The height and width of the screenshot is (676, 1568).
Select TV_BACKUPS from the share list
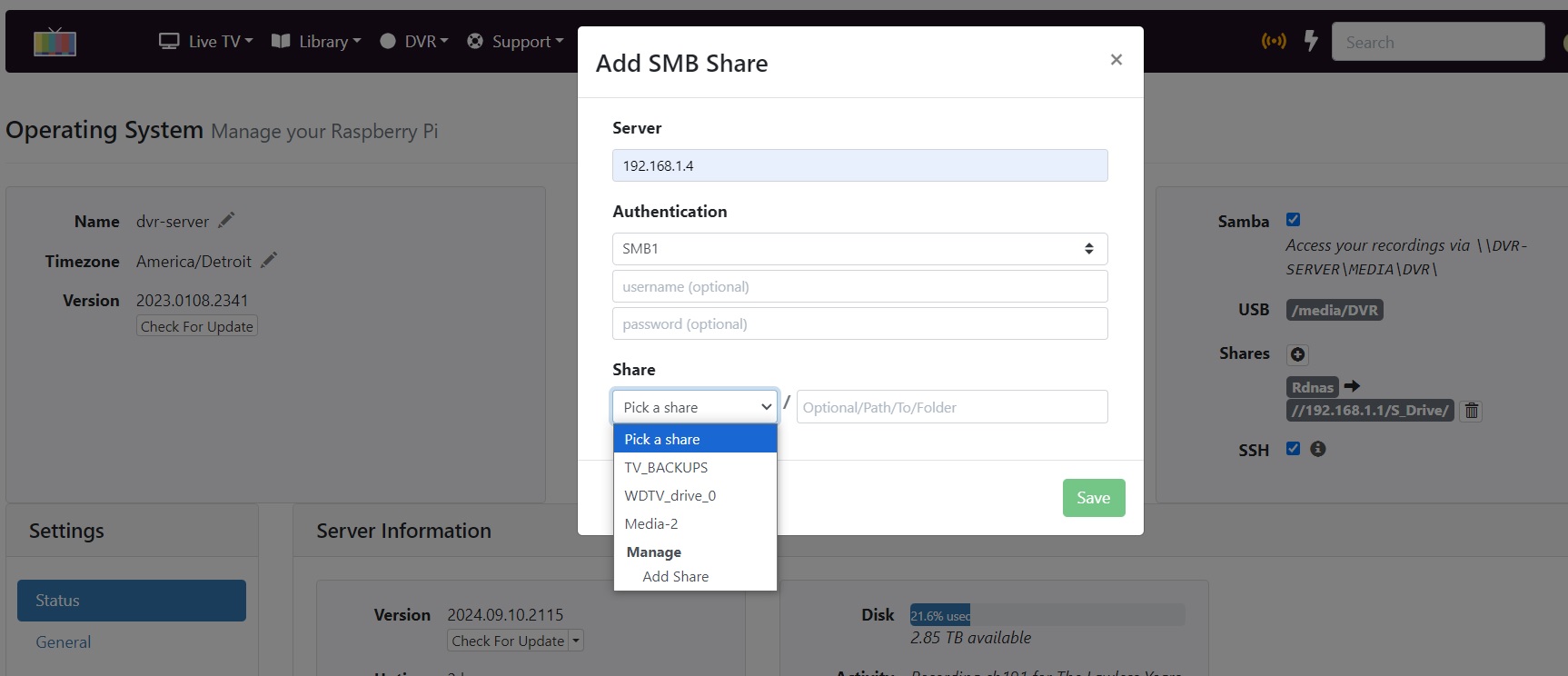coord(666,467)
